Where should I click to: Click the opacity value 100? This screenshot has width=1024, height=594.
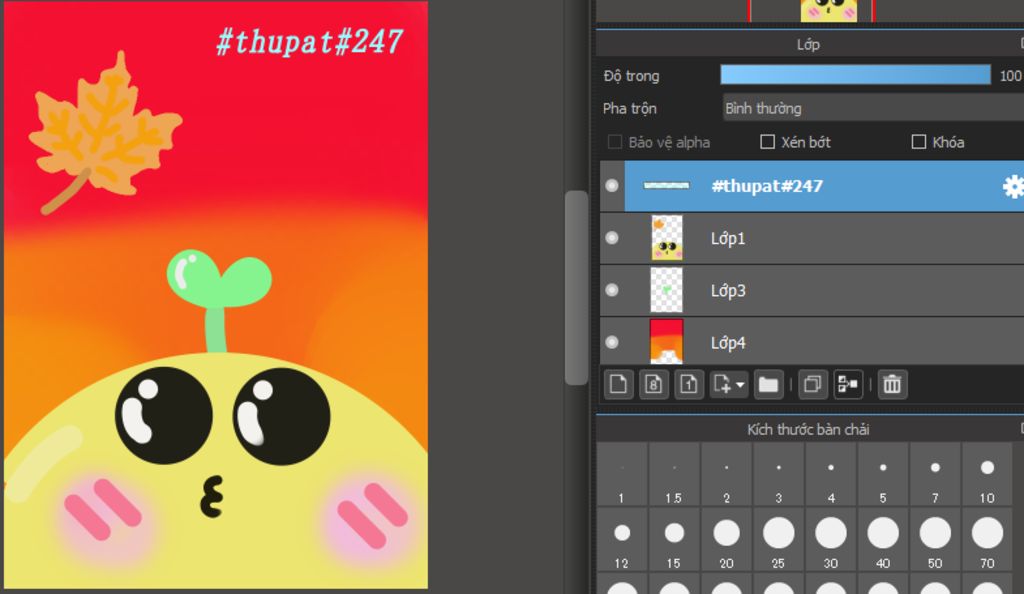click(x=1010, y=76)
